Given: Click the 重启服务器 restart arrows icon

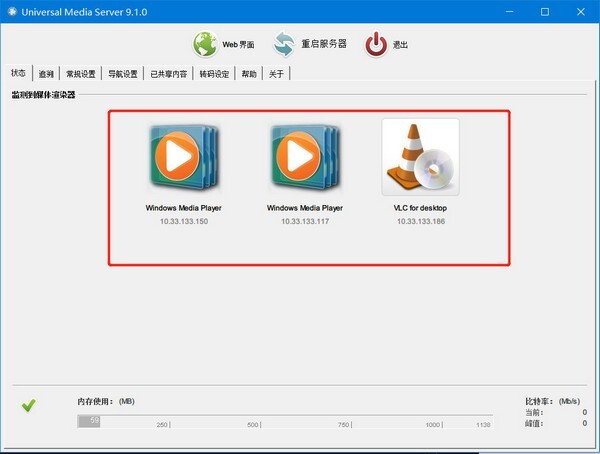Looking at the screenshot, I should click(284, 44).
